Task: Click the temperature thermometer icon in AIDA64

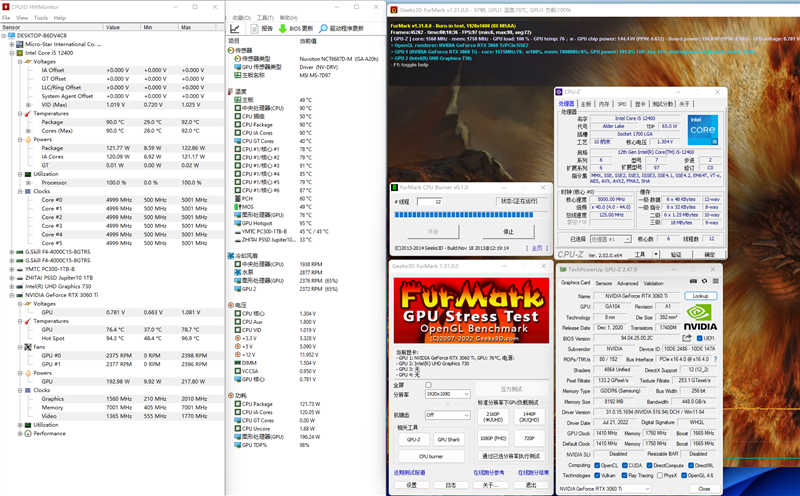Action: [231, 91]
